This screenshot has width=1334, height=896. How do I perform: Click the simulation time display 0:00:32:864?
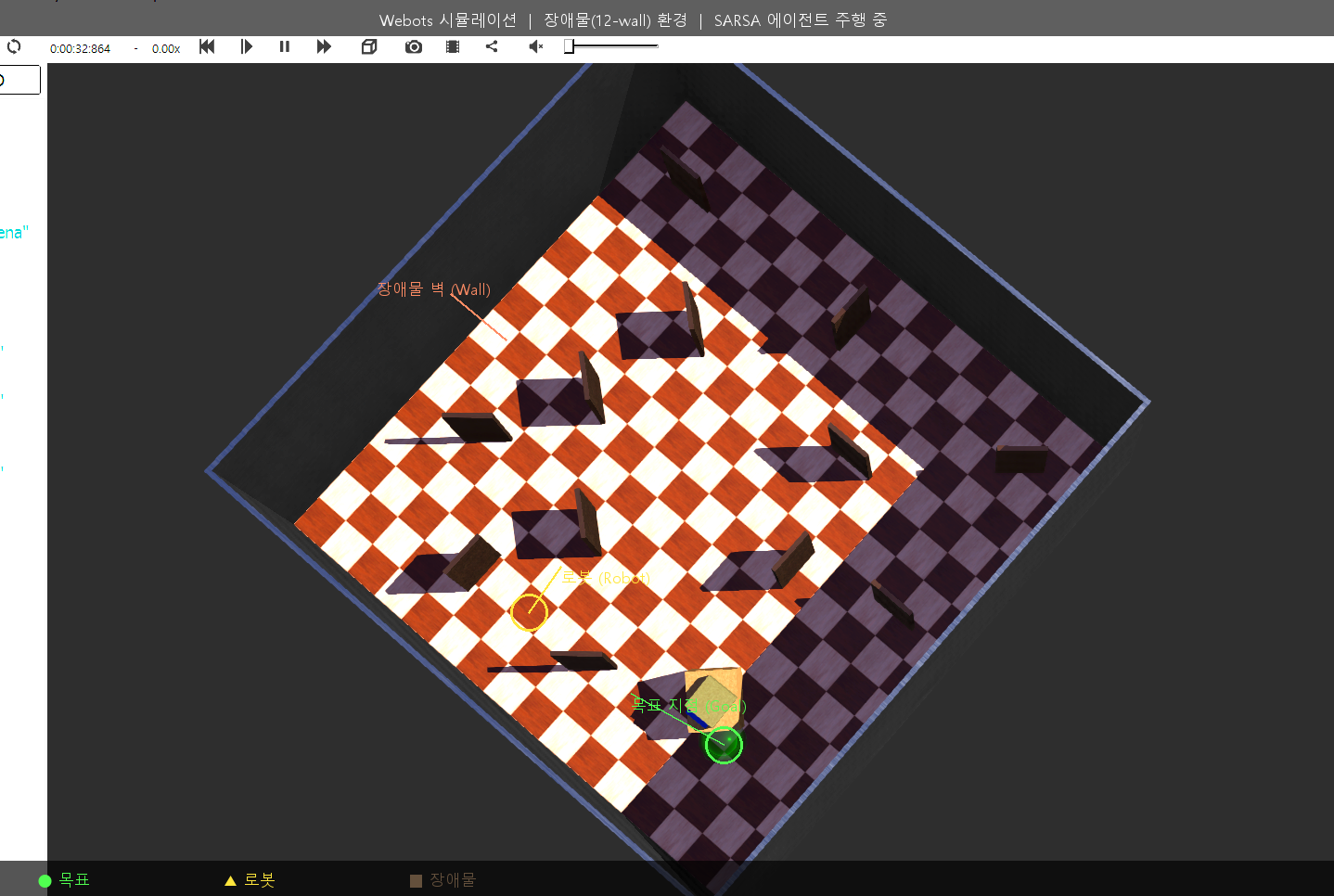pos(80,48)
